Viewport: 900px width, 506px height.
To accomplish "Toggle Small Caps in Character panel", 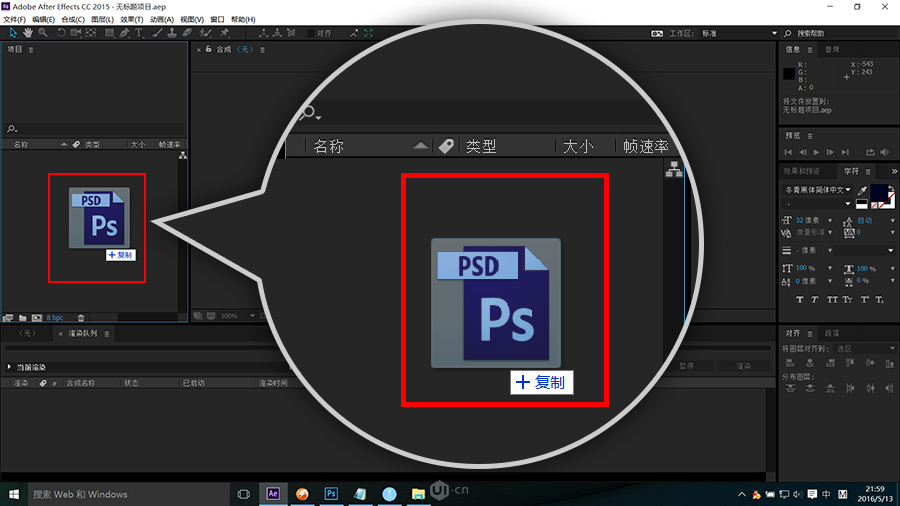I will [x=847, y=299].
